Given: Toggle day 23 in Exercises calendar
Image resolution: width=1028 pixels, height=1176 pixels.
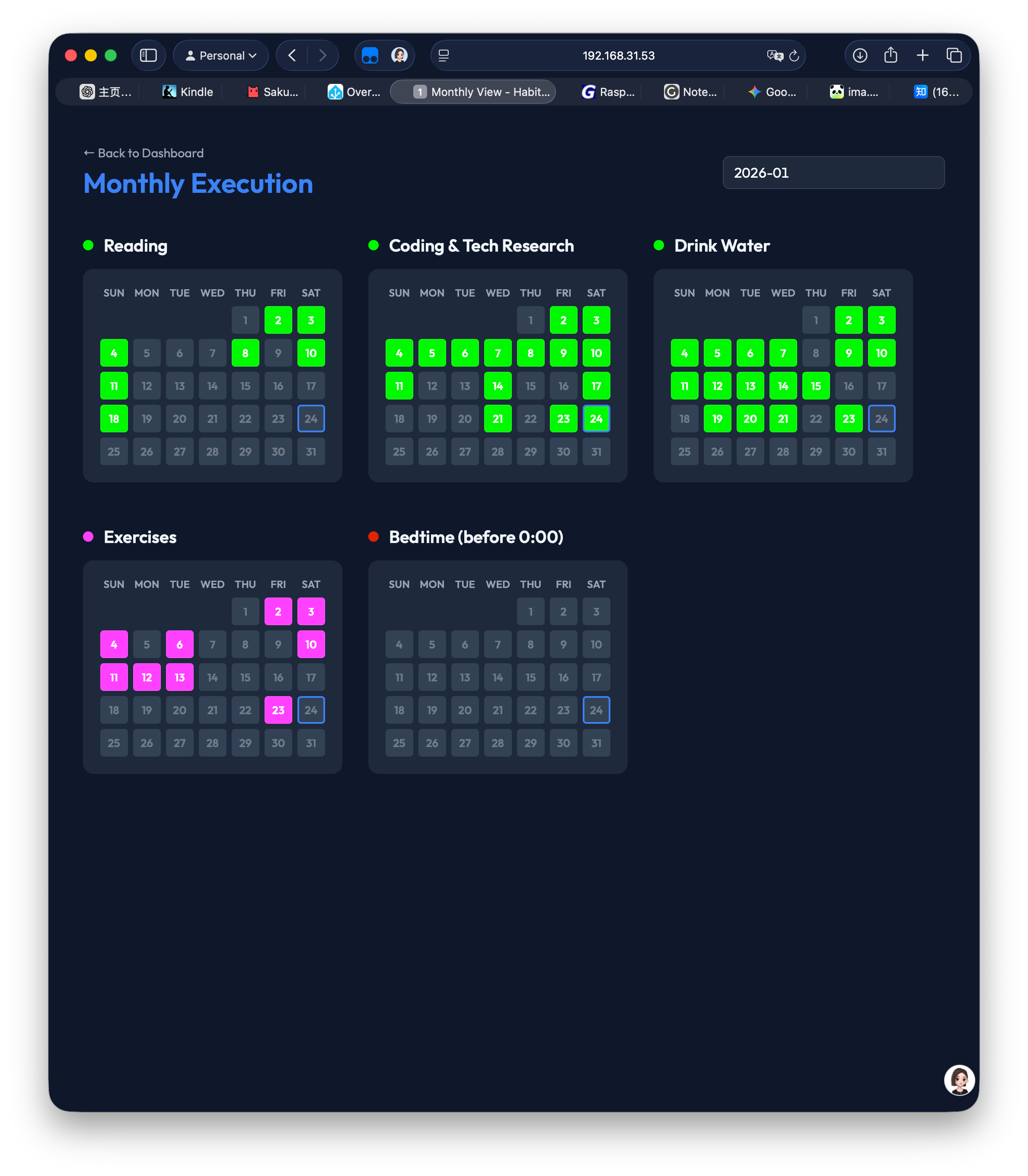Looking at the screenshot, I should [x=278, y=710].
